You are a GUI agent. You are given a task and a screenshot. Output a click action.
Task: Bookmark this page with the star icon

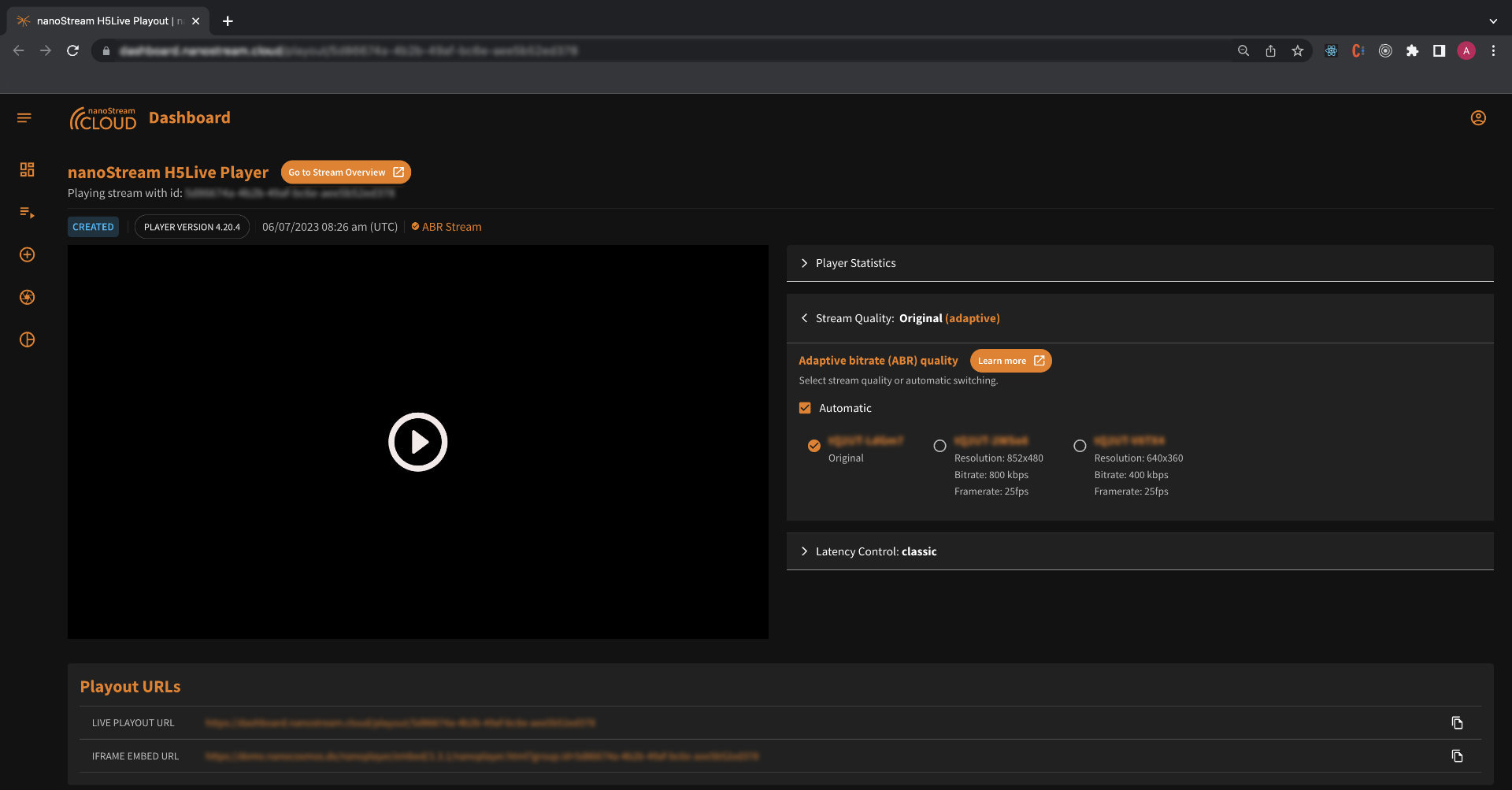click(x=1297, y=50)
